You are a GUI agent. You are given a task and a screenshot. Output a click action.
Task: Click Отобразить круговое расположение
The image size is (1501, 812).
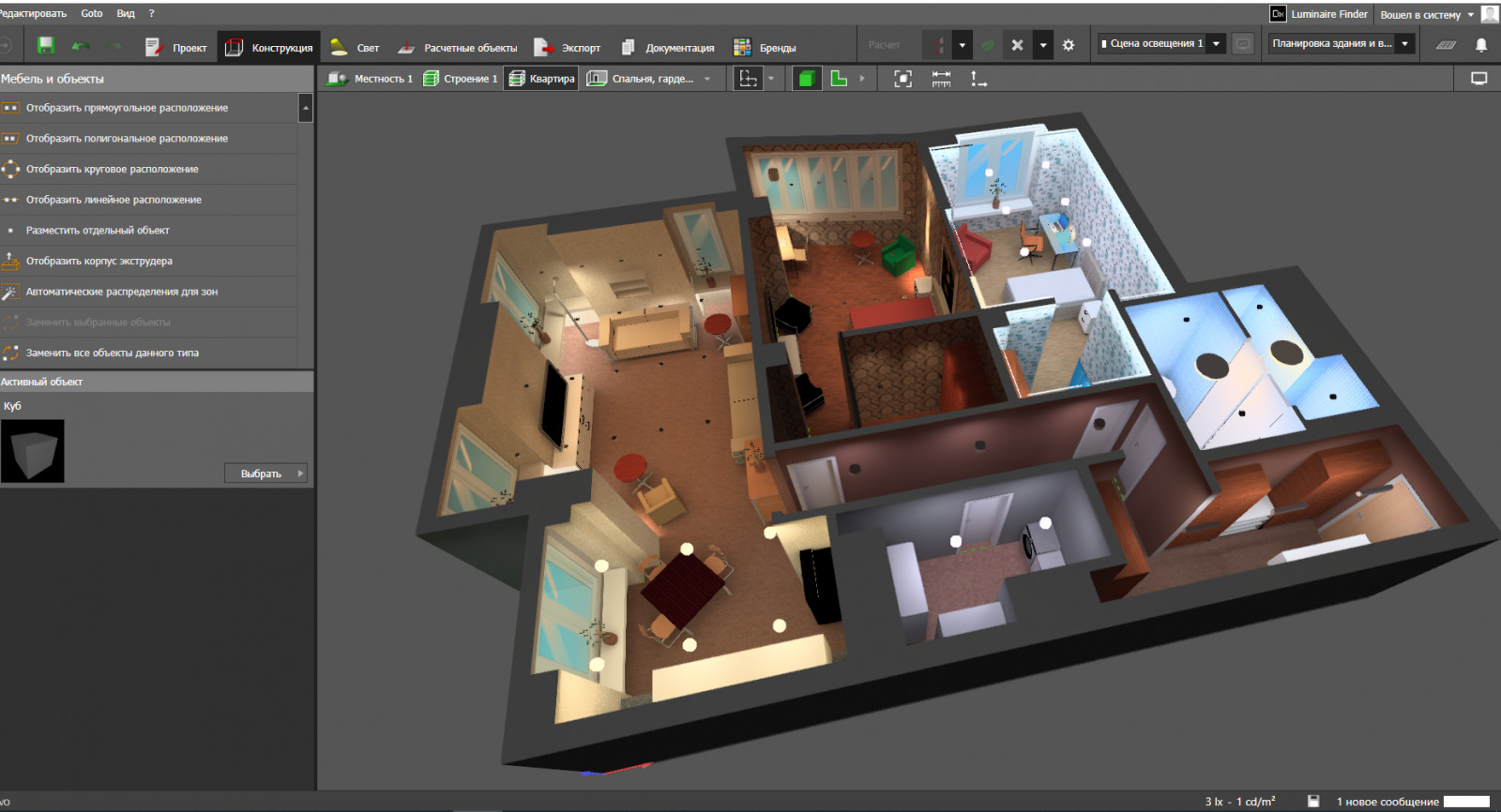[112, 169]
